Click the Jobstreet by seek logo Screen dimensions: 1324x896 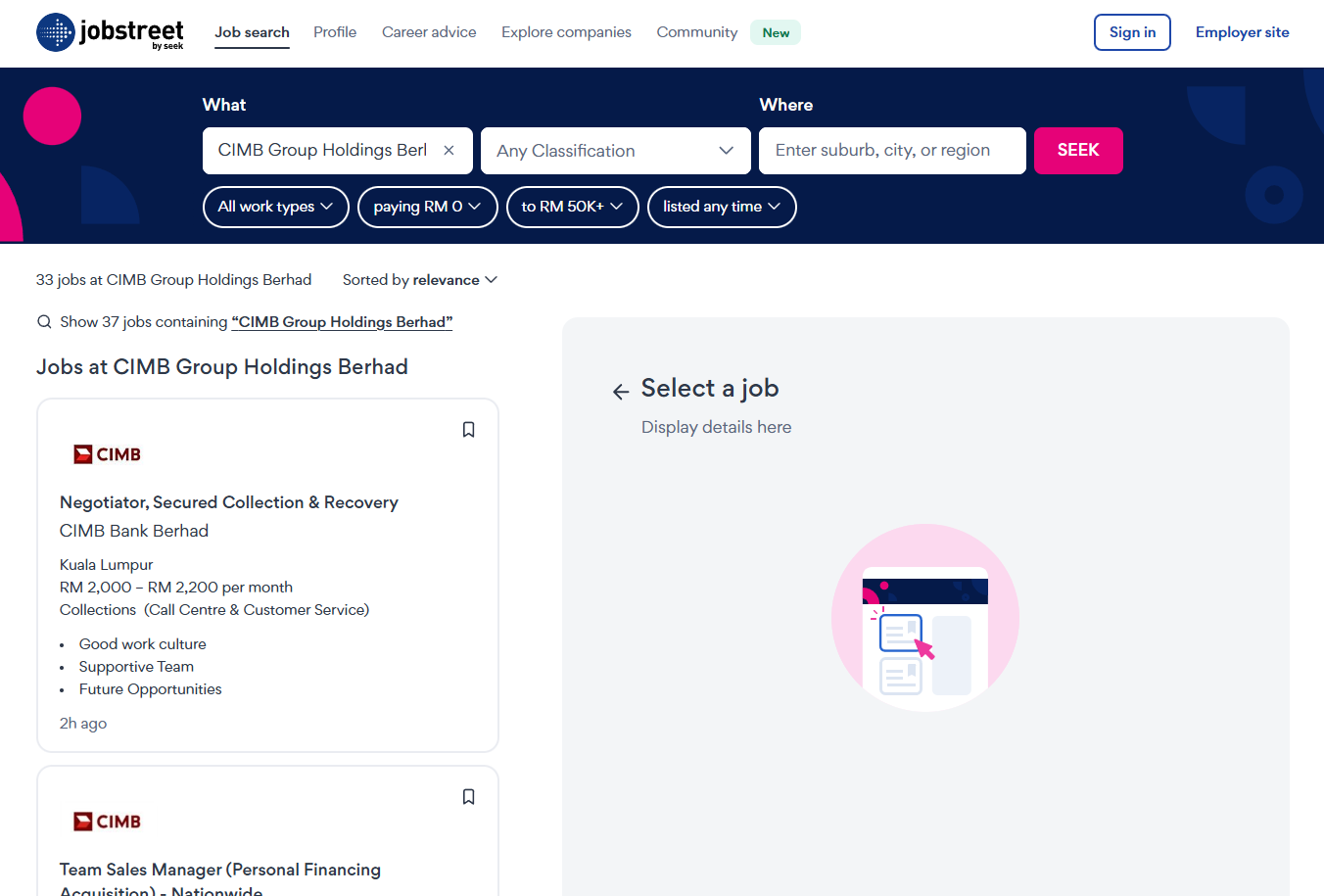point(110,32)
